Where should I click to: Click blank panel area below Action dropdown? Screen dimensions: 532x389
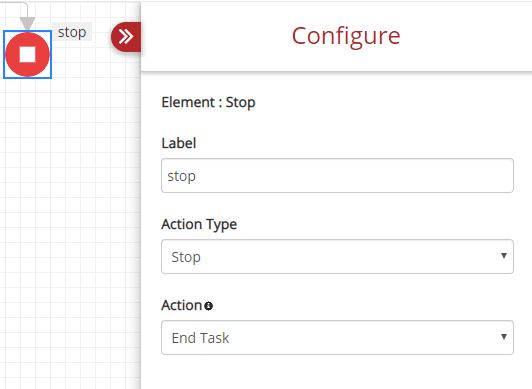[x=337, y=372]
